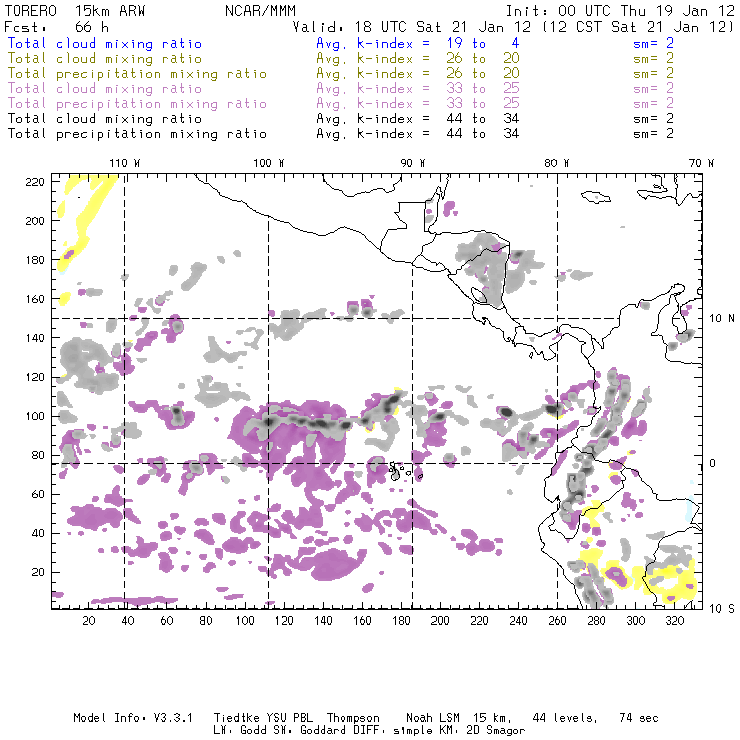740x740 pixels.
Task: Click the '80' value on the vertical axis
Action: 38,455
